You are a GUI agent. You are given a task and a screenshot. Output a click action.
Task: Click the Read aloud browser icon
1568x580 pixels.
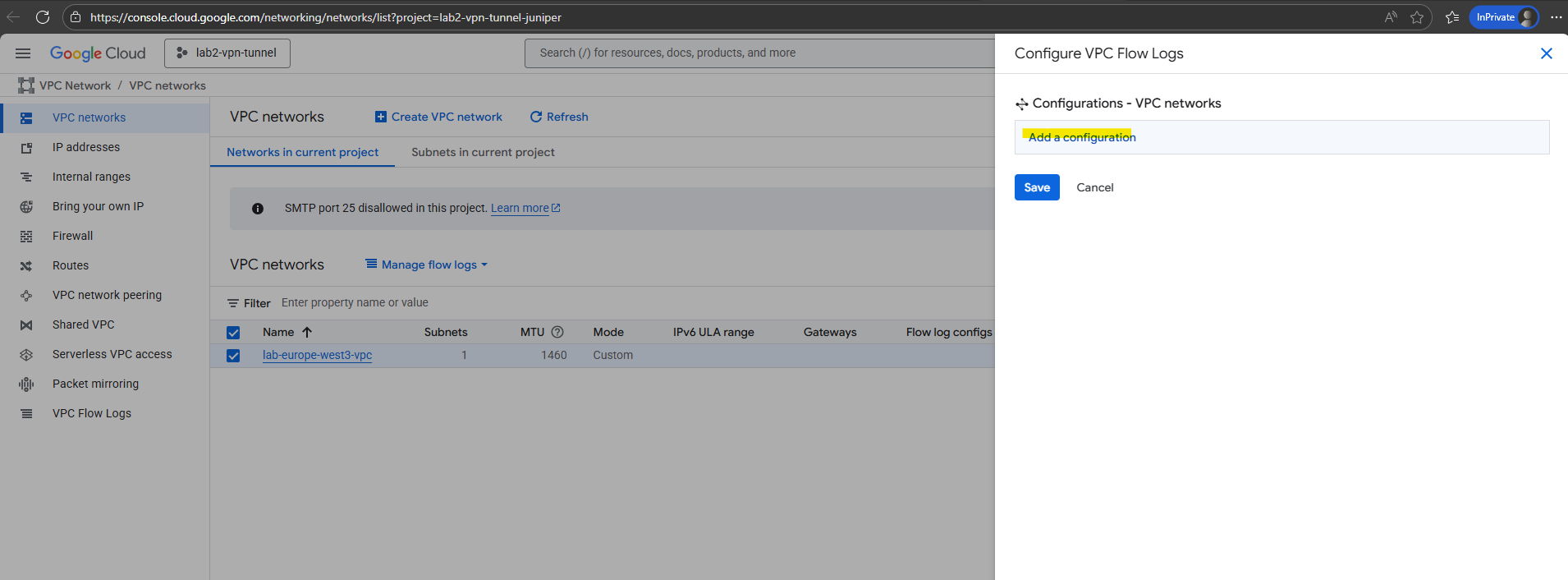[1390, 17]
